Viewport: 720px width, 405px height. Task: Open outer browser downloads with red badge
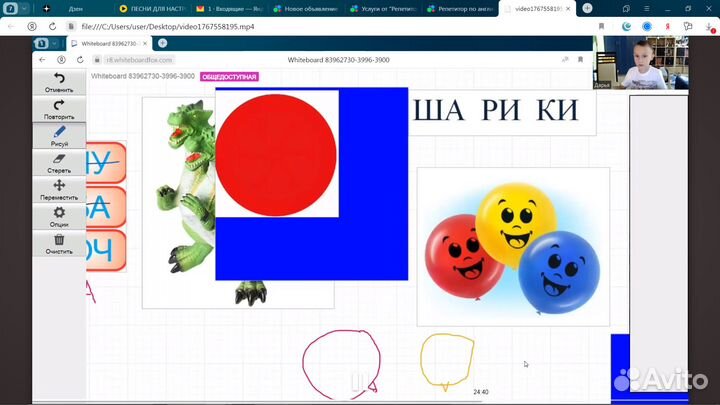(x=710, y=28)
